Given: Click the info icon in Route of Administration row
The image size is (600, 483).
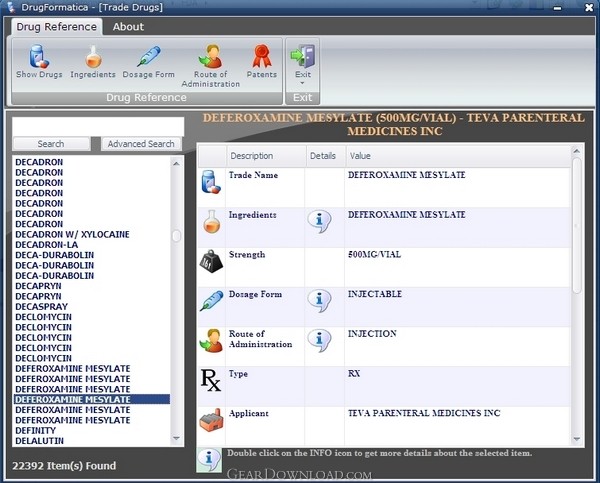Looking at the screenshot, I should tap(319, 340).
